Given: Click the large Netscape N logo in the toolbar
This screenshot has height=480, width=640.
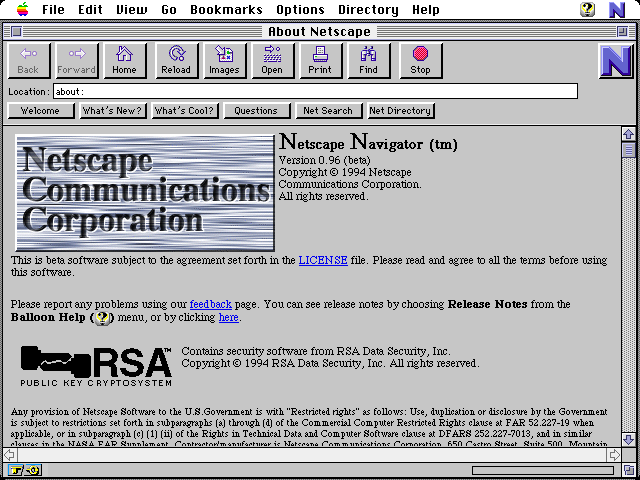Looking at the screenshot, I should point(616,60).
